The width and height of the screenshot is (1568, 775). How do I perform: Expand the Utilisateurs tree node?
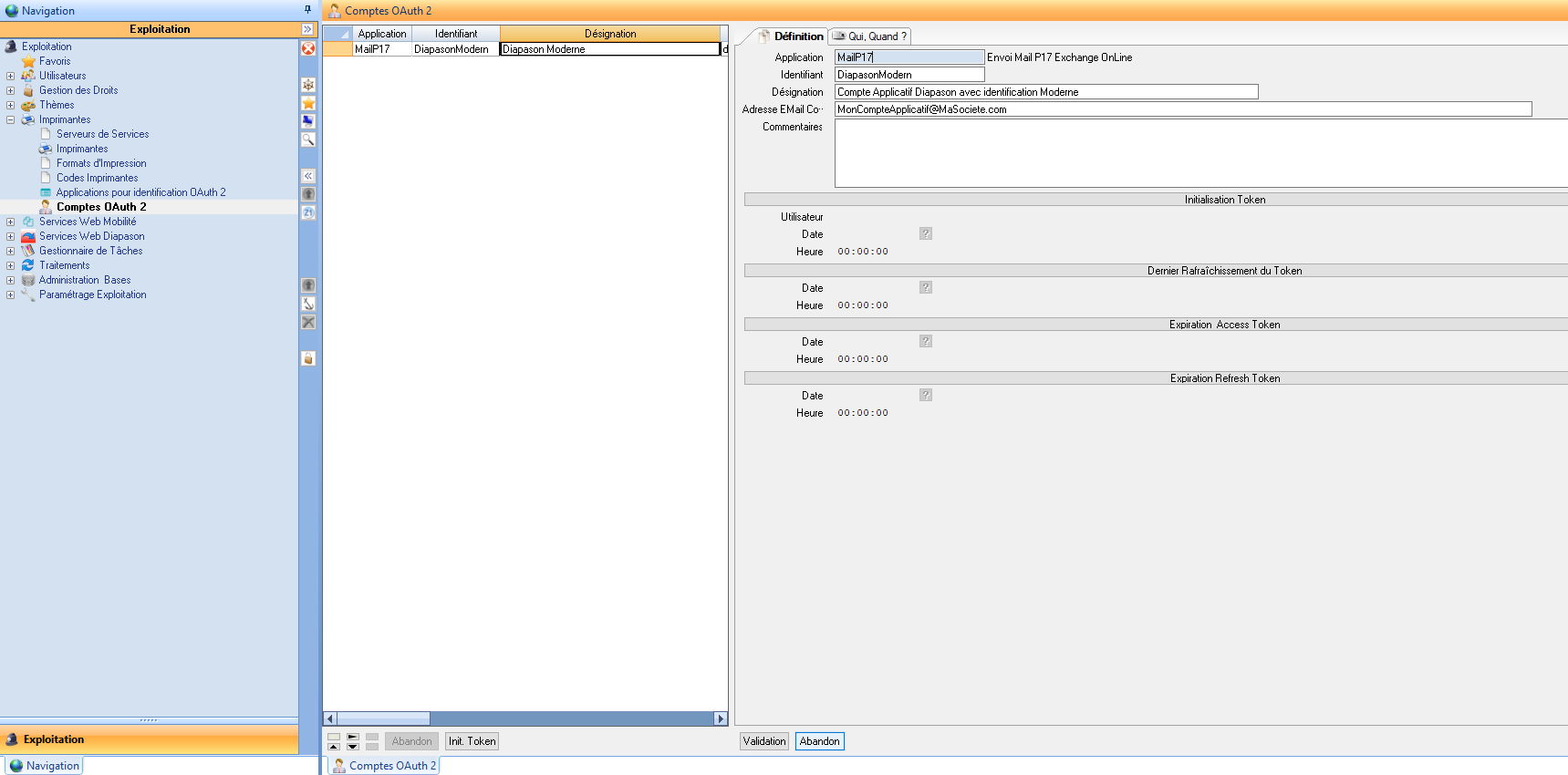coord(10,76)
